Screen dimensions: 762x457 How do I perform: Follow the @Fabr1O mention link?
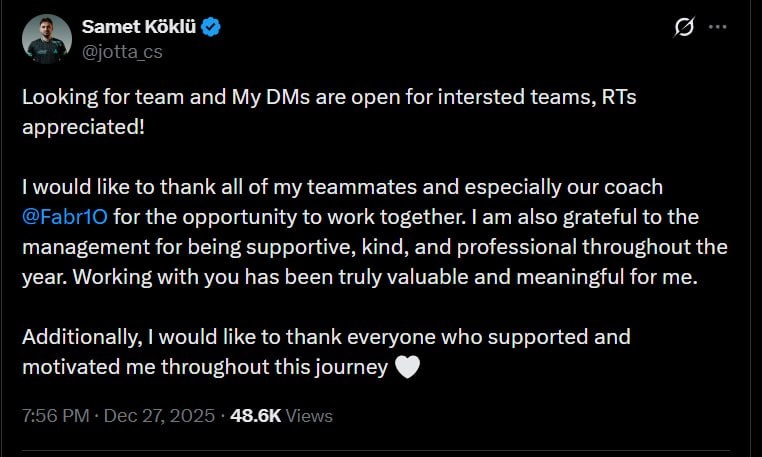pos(65,217)
